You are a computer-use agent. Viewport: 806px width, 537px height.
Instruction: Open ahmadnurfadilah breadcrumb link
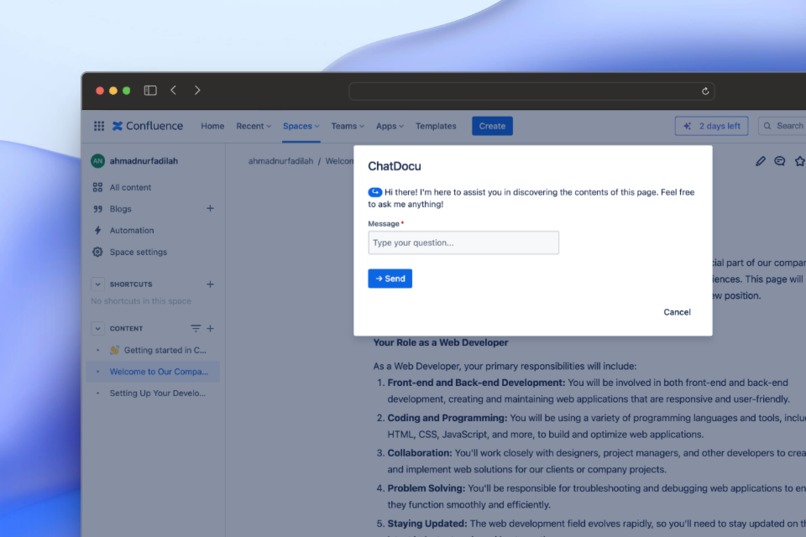[281, 161]
